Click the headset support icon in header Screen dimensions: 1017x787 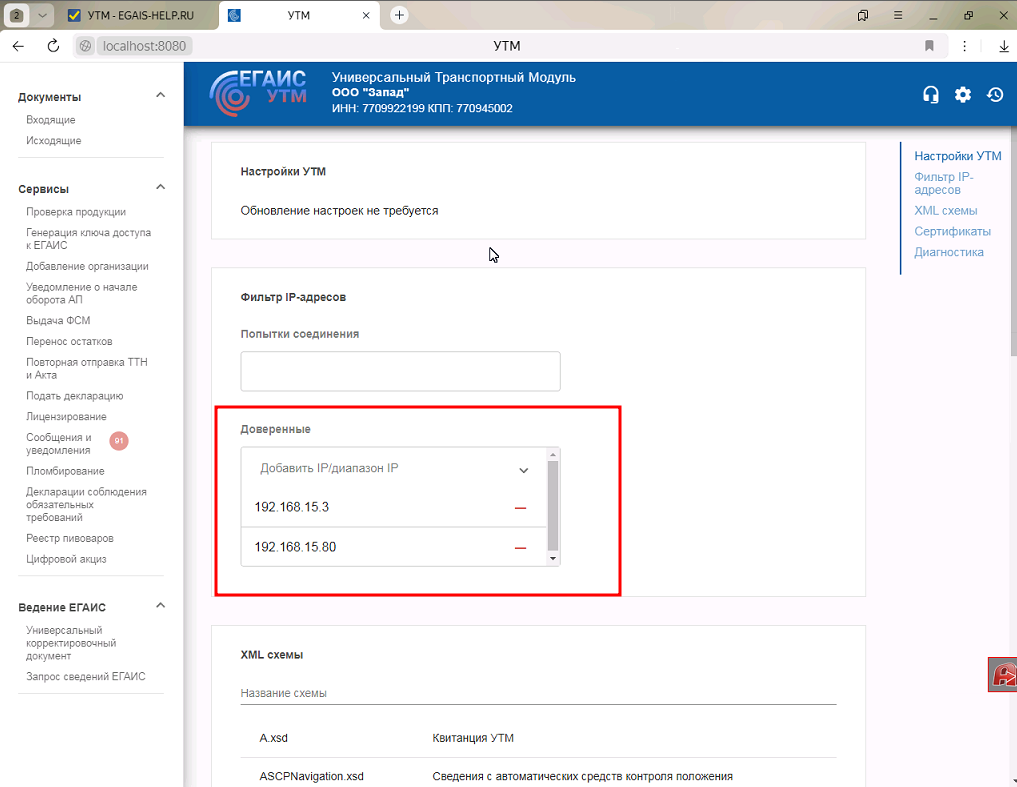pyautogui.click(x=930, y=95)
